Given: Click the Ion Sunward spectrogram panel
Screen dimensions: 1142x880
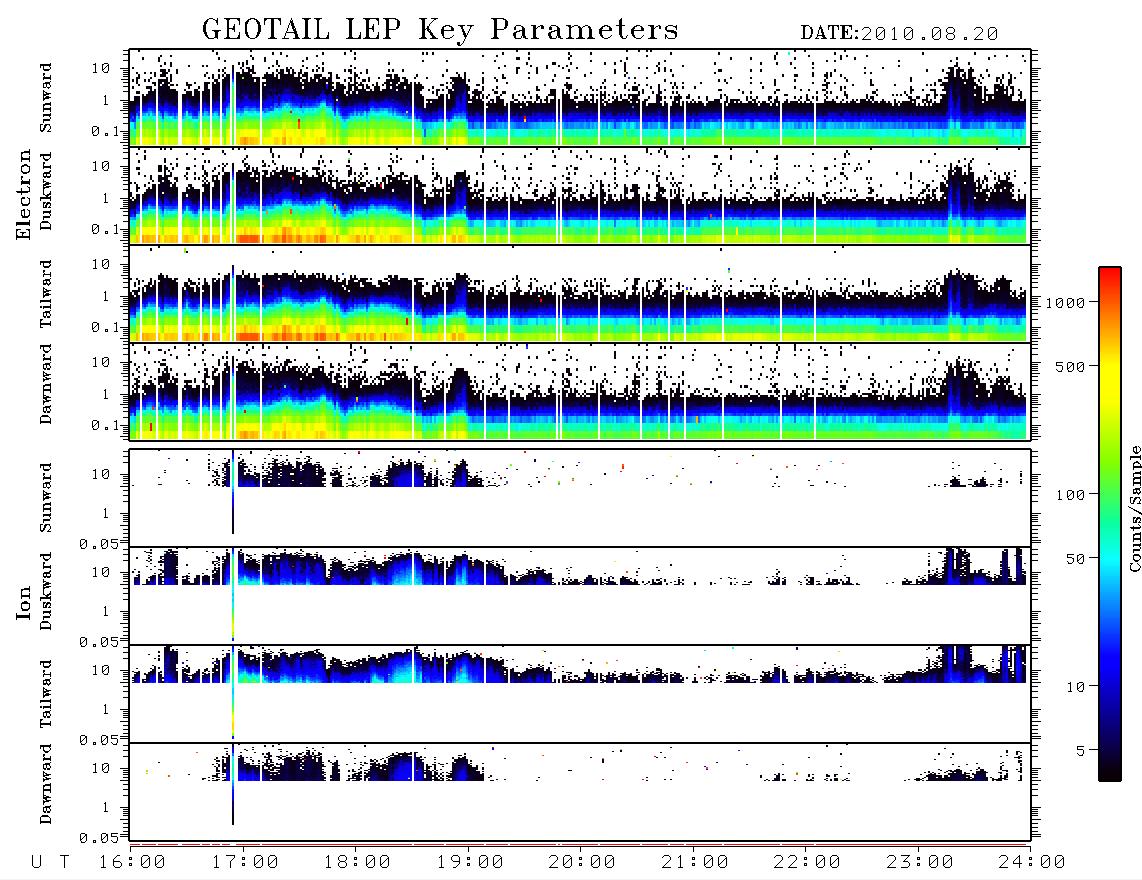Looking at the screenshot, I should click(580, 498).
